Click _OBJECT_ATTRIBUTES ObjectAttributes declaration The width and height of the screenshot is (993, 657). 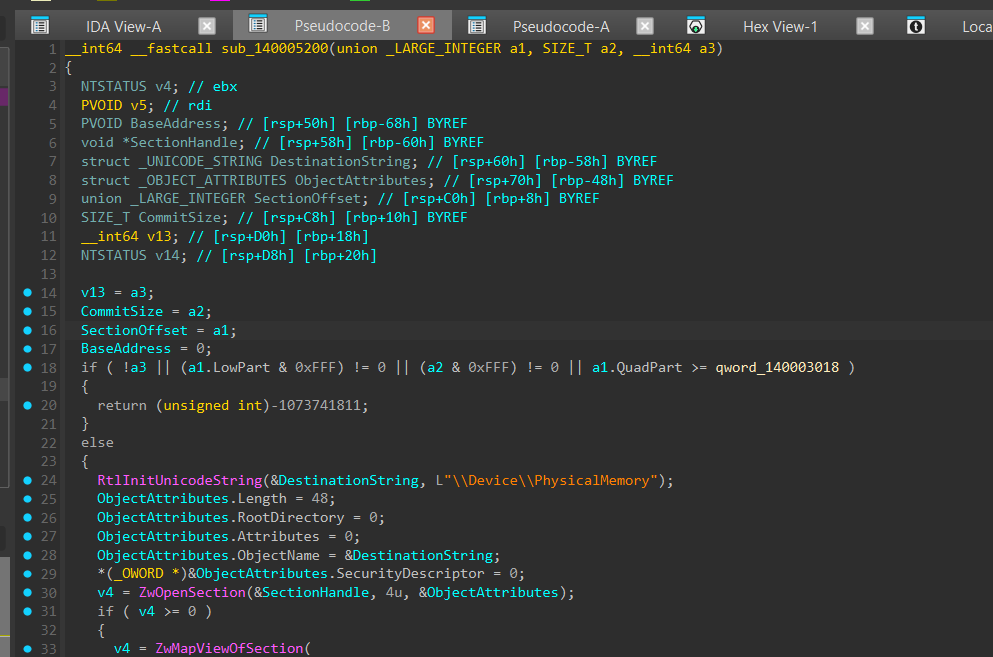(258, 180)
